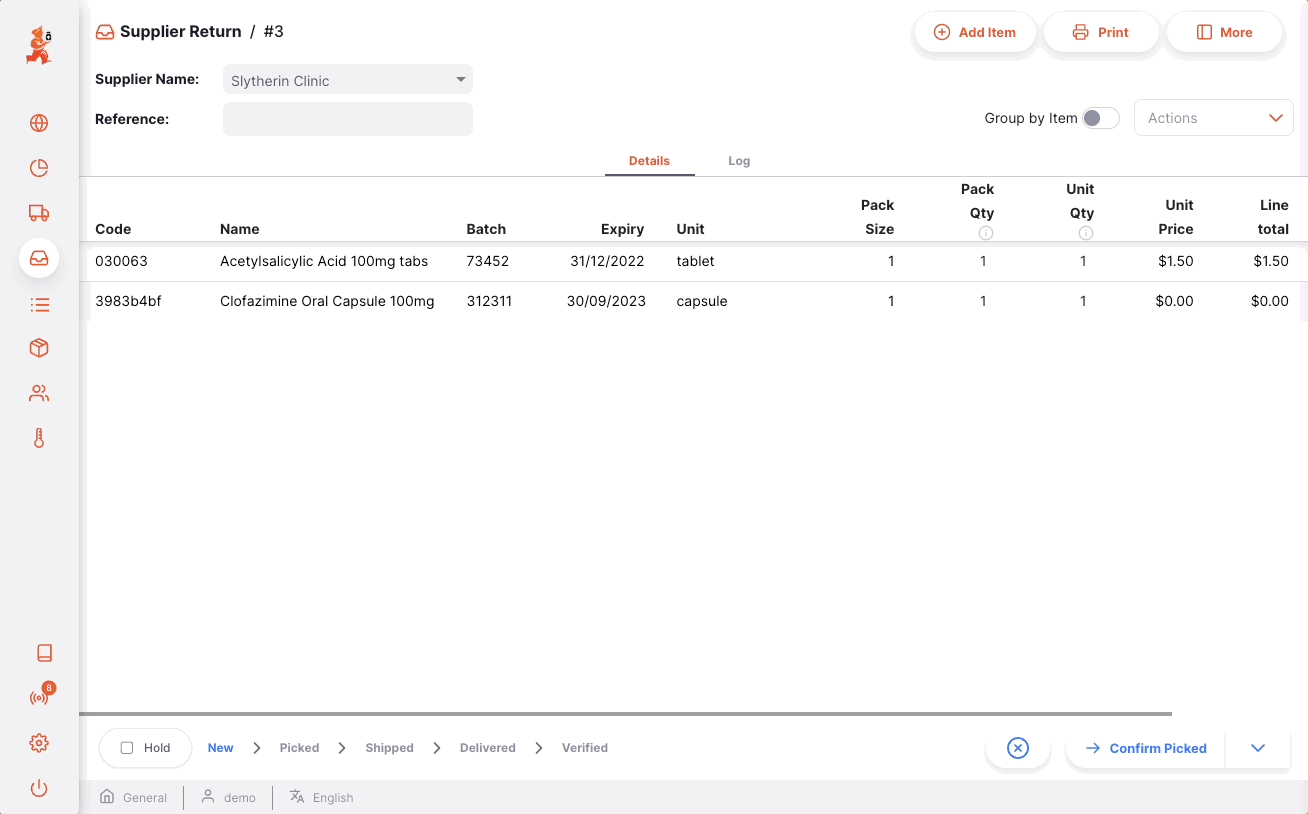Click into the Reference input field
This screenshot has width=1308, height=814.
point(347,119)
